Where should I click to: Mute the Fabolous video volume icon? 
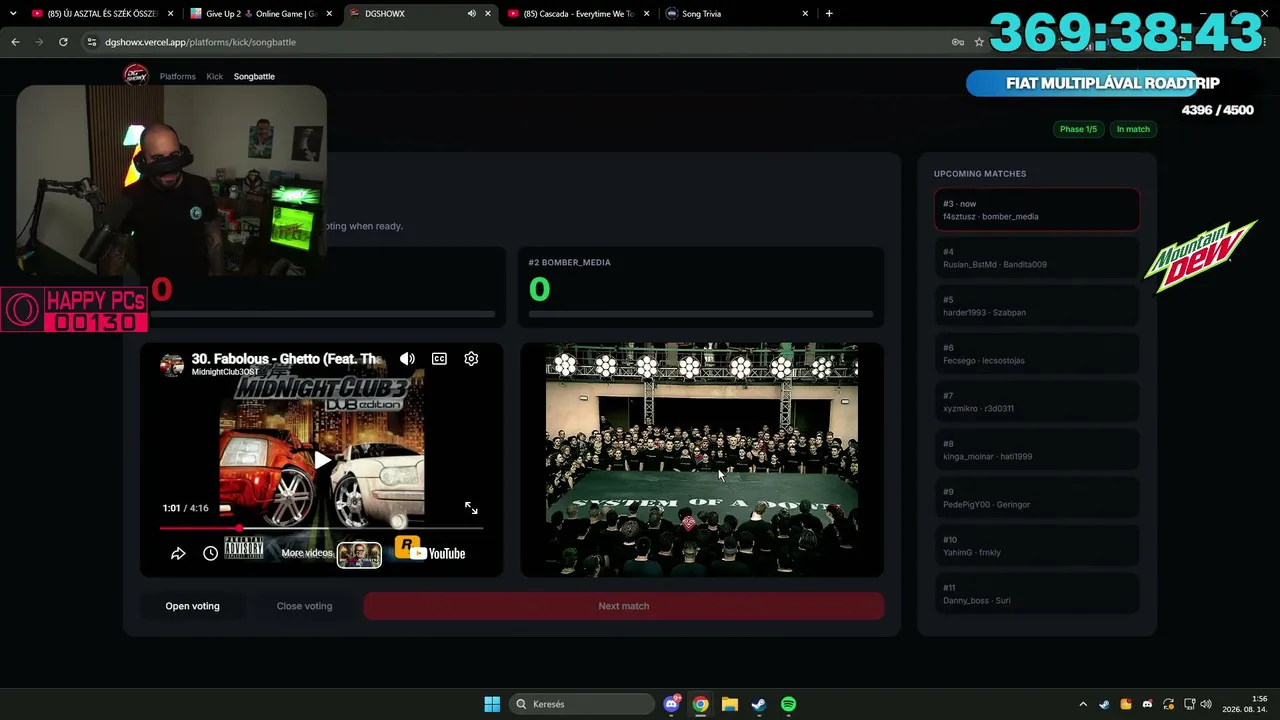(x=407, y=359)
